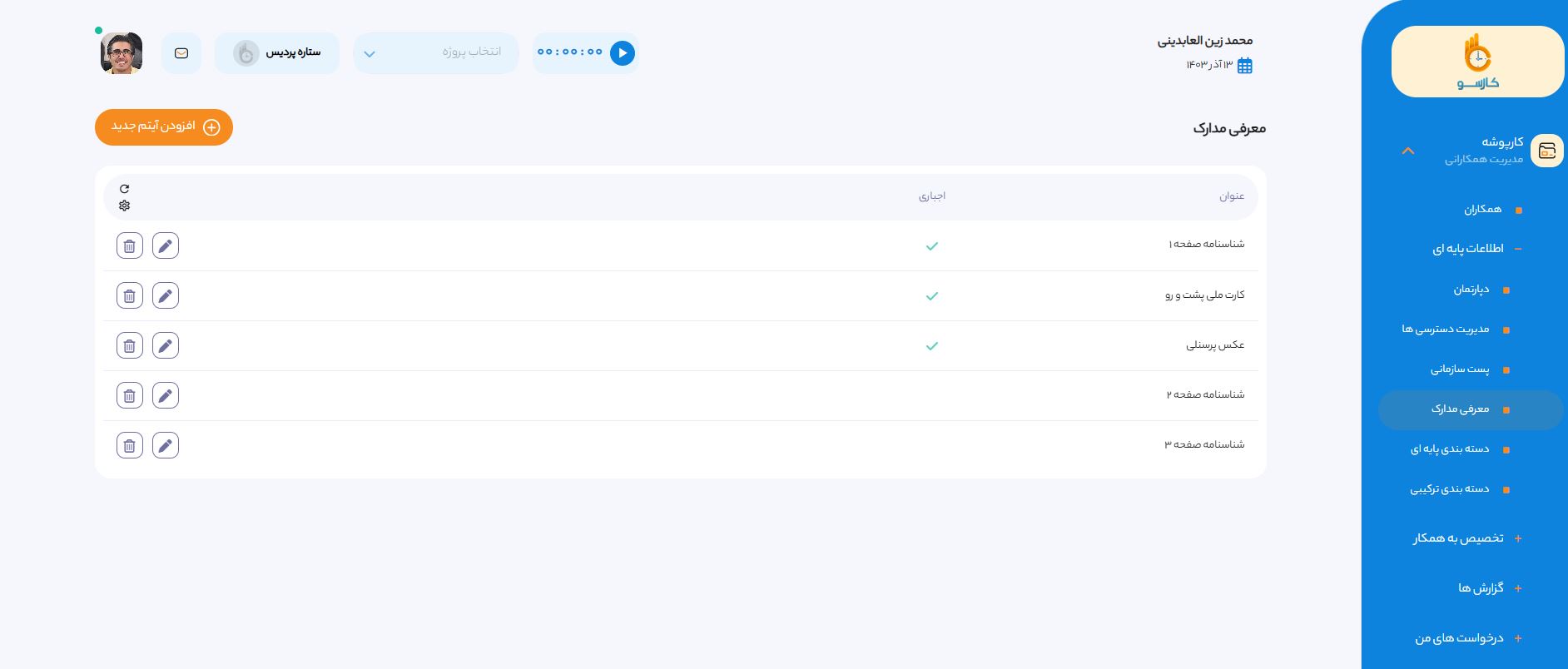Toggle mandatory checkmark for کارت ملی
The height and width of the screenshot is (669, 1568).
(x=931, y=296)
